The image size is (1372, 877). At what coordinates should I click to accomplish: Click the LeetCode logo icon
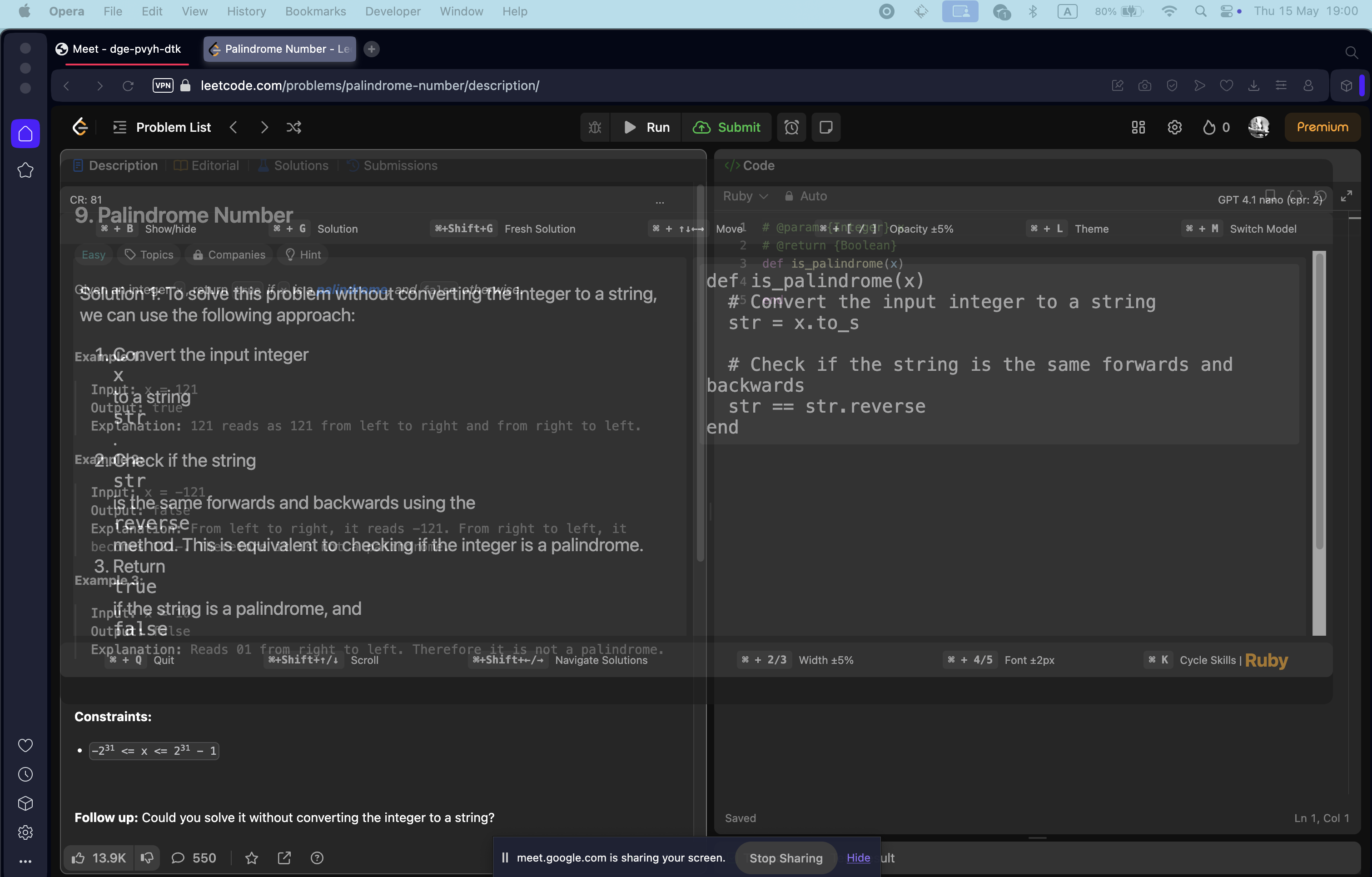[x=80, y=127]
